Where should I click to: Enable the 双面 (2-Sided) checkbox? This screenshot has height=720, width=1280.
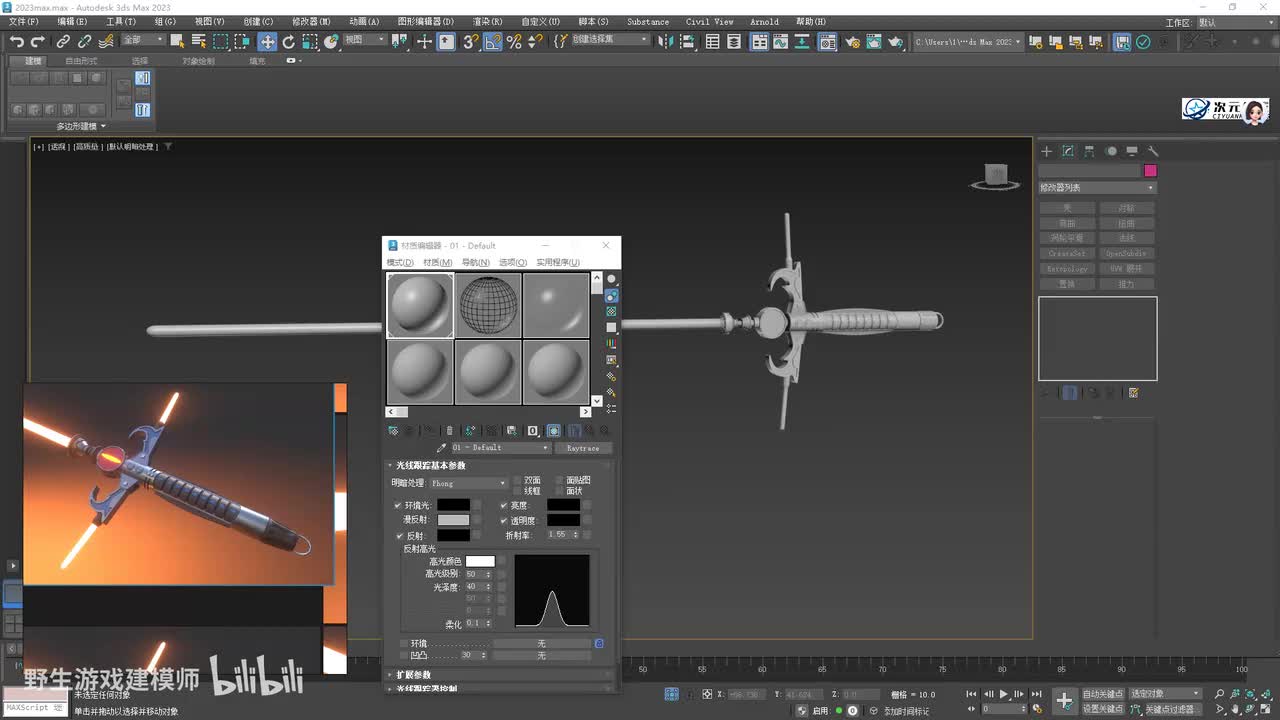pos(517,480)
